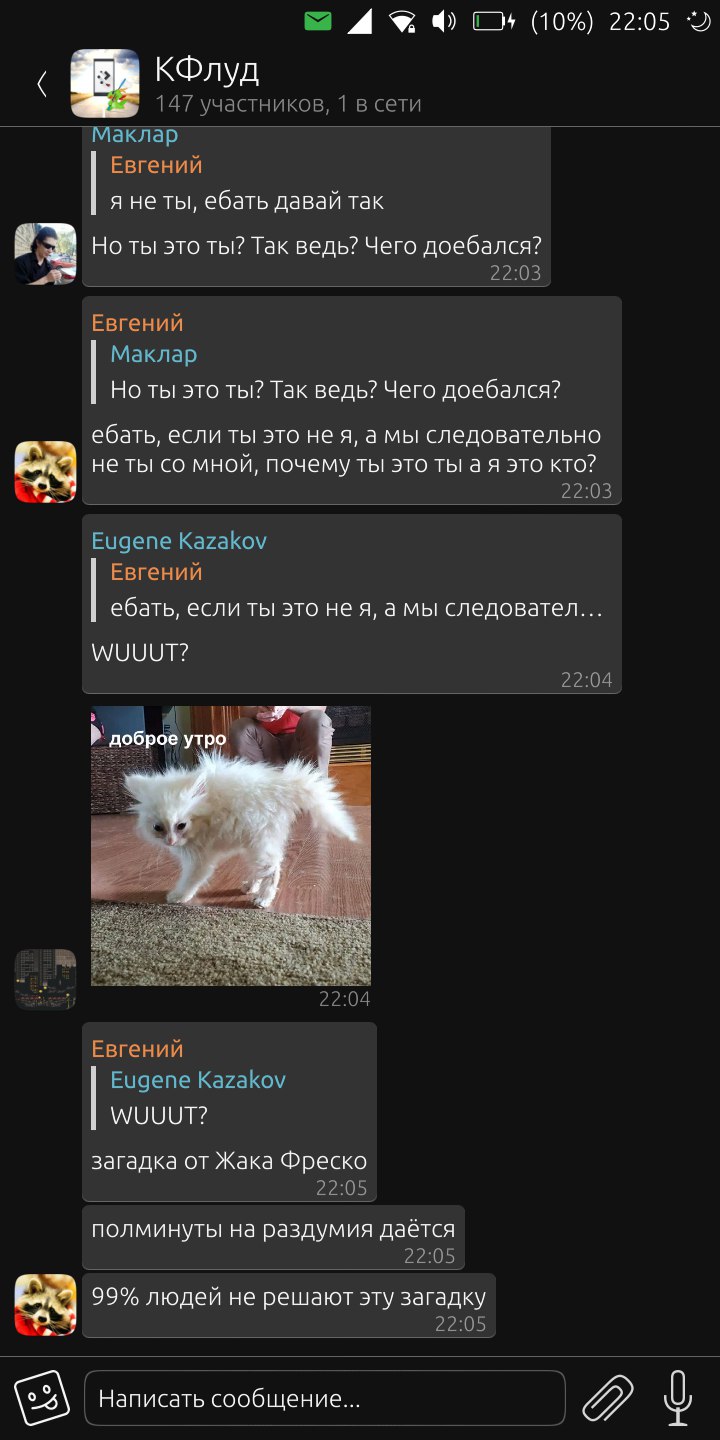This screenshot has height=1440, width=720.
Task: Check the mail notification icon in status bar
Action: [x=318, y=21]
